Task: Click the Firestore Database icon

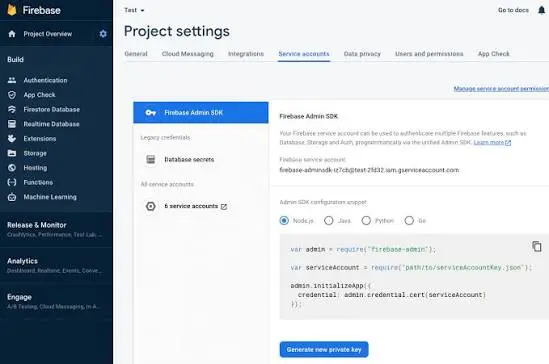Action: point(12,110)
